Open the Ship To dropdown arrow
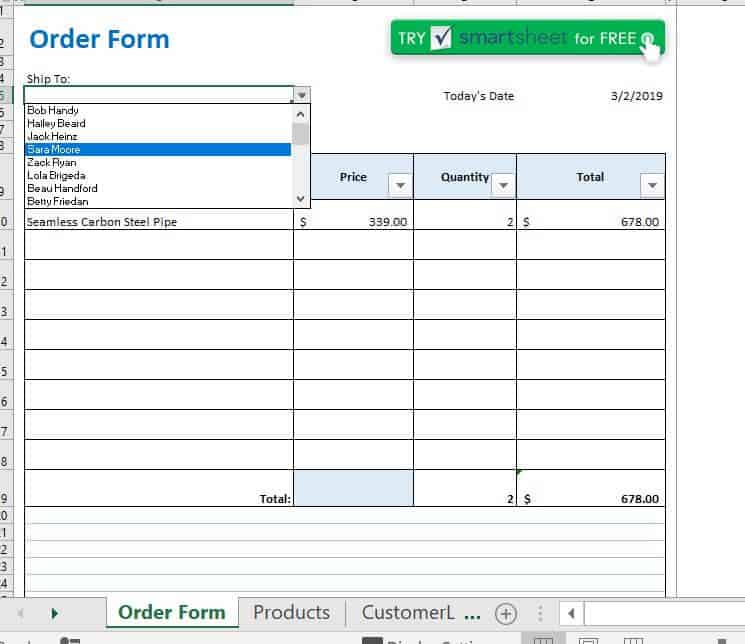Image resolution: width=745 pixels, height=644 pixels. [302, 95]
